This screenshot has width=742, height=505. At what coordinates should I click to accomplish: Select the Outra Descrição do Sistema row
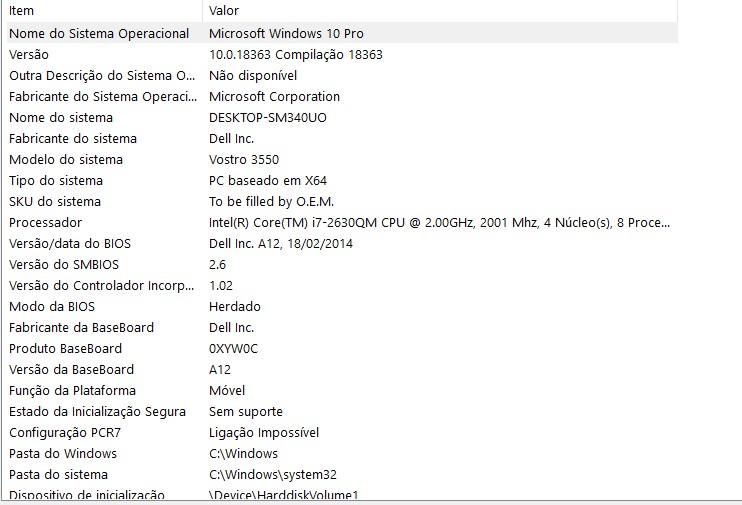click(x=342, y=76)
